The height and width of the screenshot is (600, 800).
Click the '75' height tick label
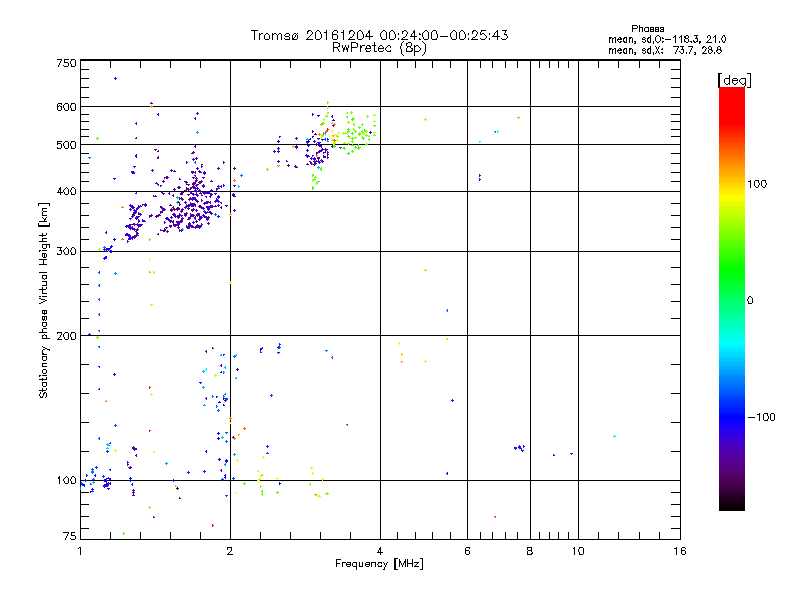tap(70, 536)
